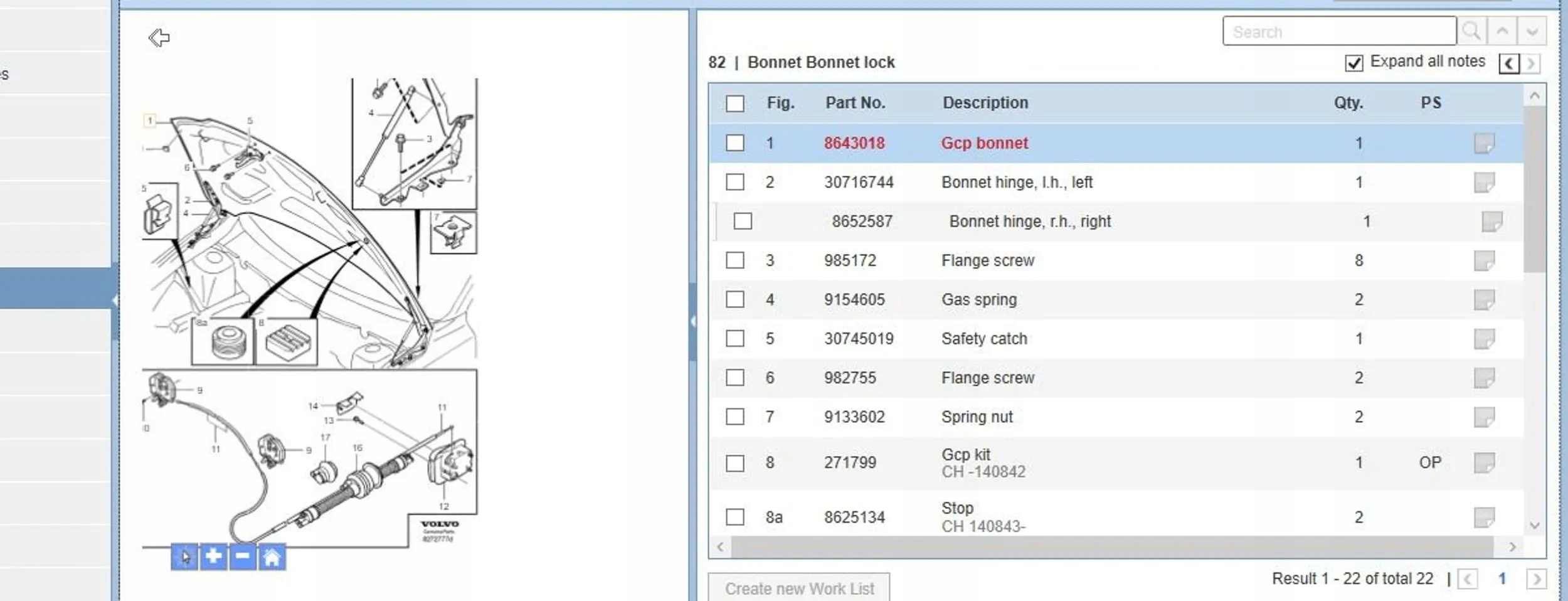This screenshot has width=1568, height=601.
Task: Click the Part No. column header
Action: coord(855,103)
